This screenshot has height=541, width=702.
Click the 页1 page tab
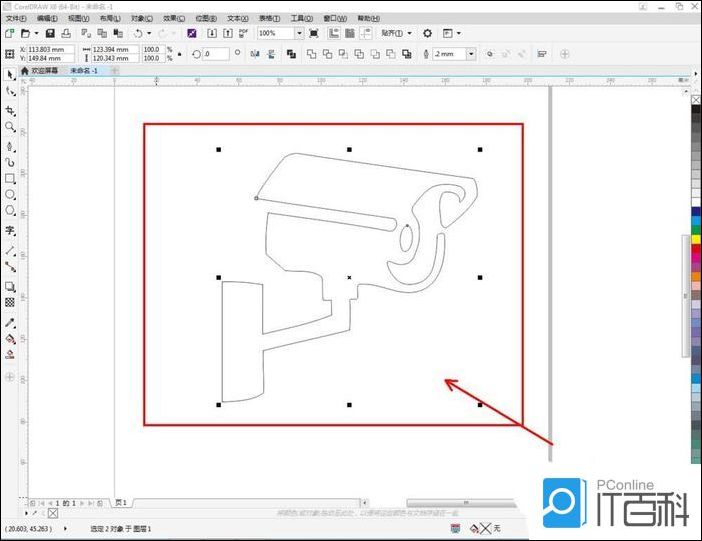[x=120, y=503]
